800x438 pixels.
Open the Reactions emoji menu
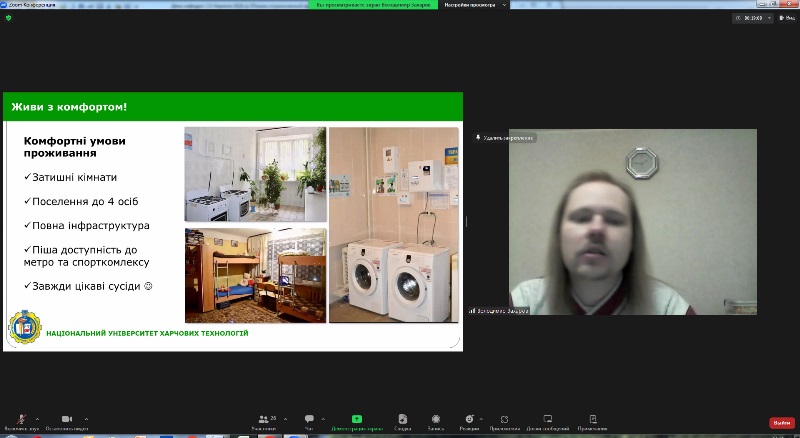(x=469, y=422)
